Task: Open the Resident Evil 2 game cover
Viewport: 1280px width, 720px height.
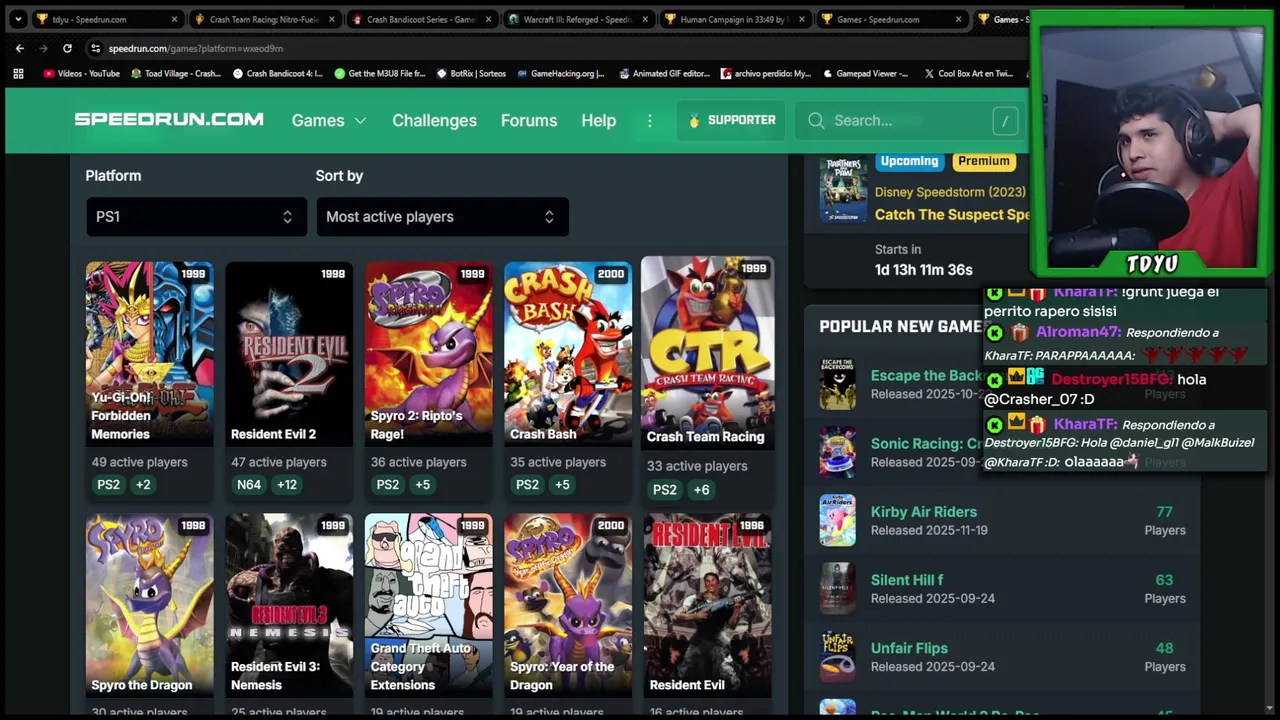Action: [289, 354]
